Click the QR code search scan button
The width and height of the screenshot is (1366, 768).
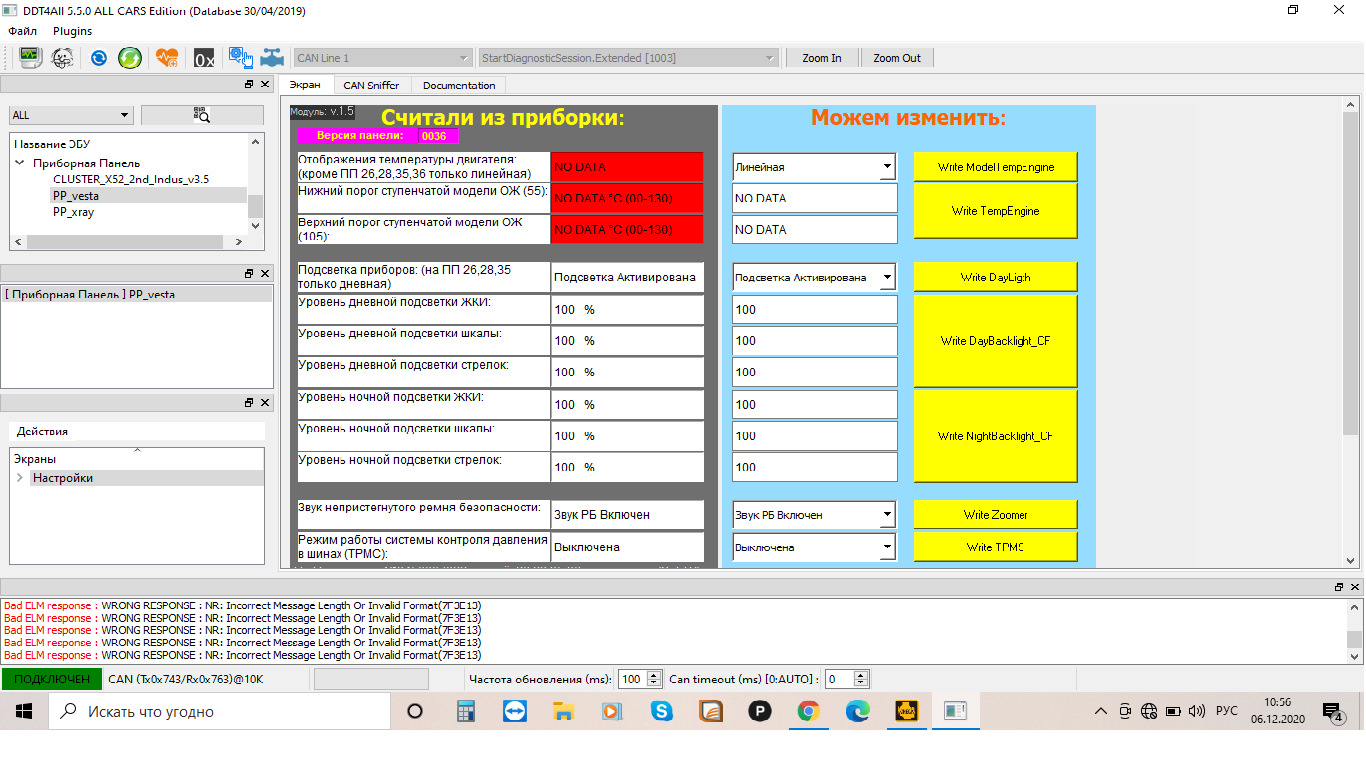[202, 115]
